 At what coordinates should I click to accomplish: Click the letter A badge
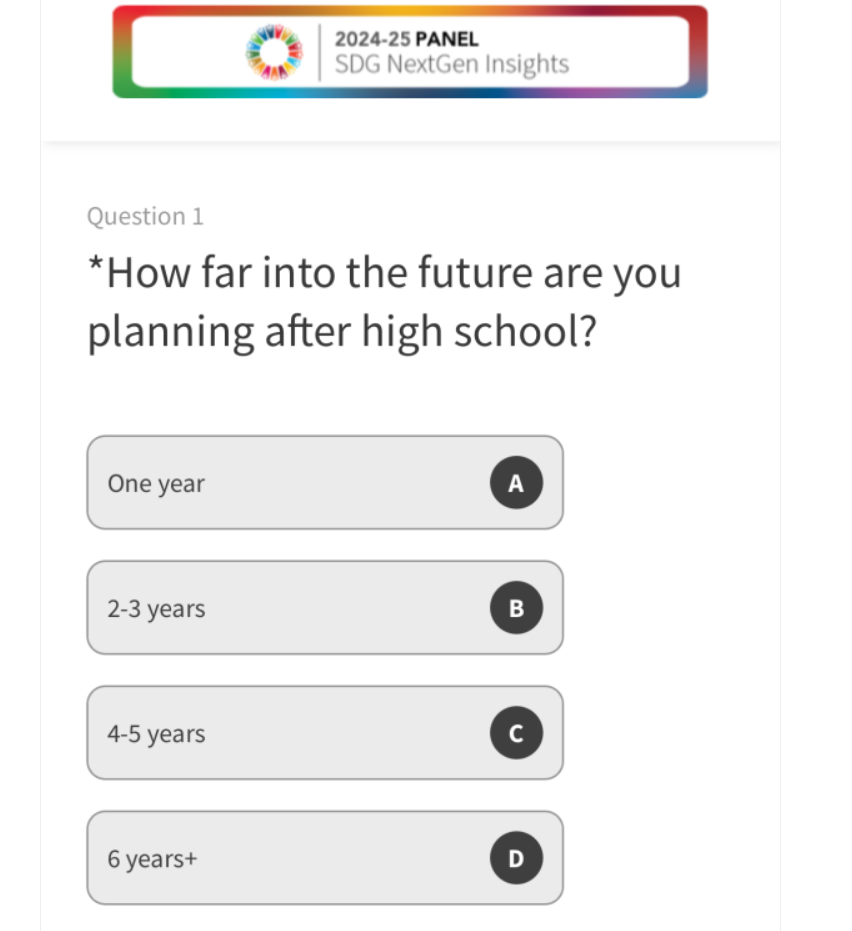516,483
